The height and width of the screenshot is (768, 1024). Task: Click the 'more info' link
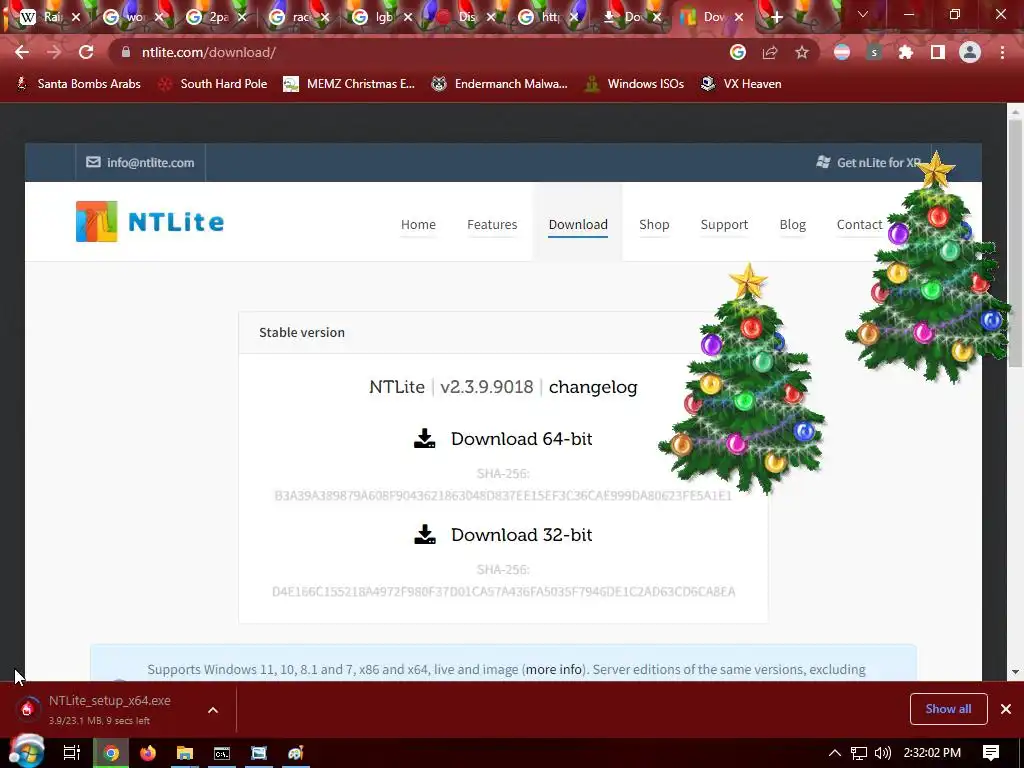click(554, 669)
